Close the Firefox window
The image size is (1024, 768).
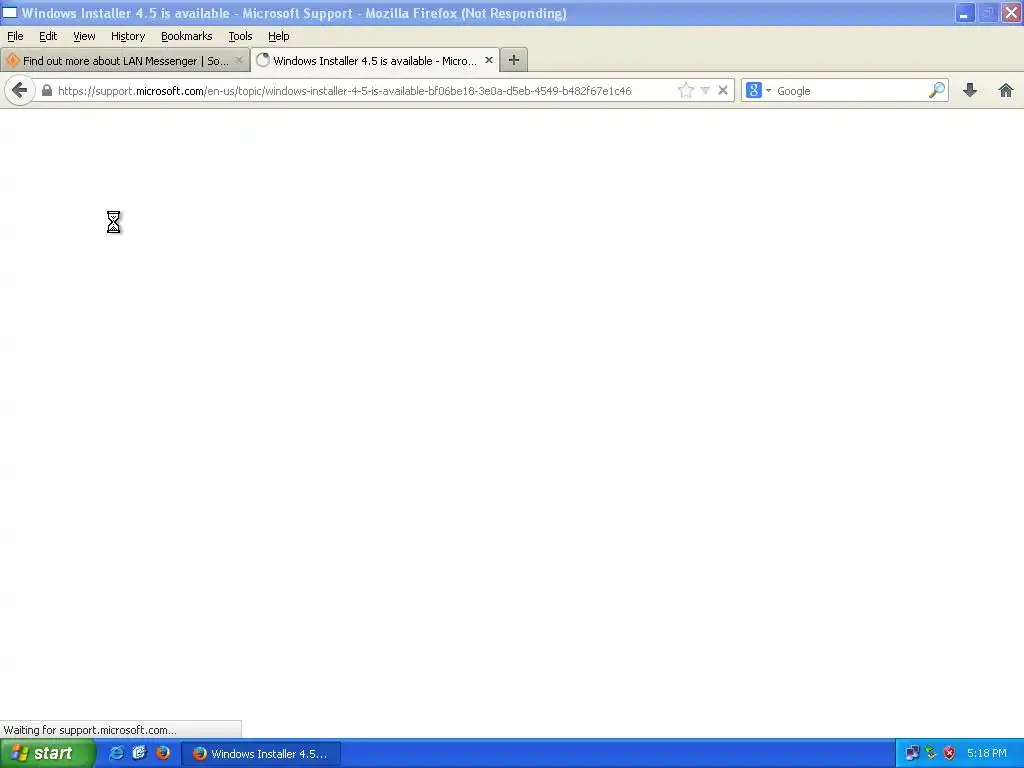[1011, 12]
